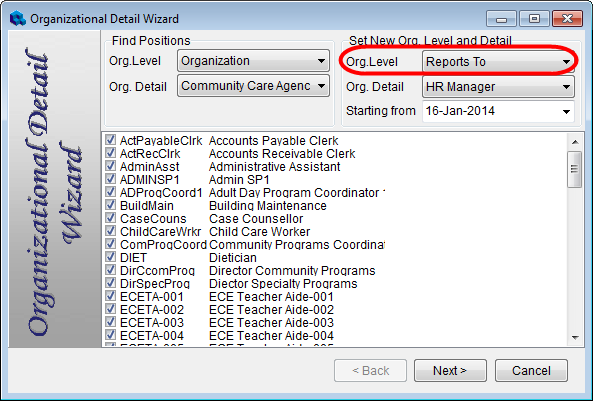
Task: Uncheck the BuildMain checkbox
Action: (110, 205)
